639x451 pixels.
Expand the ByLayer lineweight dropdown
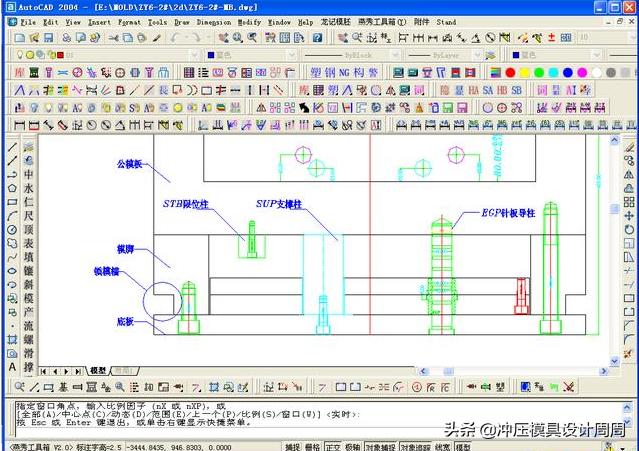point(477,55)
